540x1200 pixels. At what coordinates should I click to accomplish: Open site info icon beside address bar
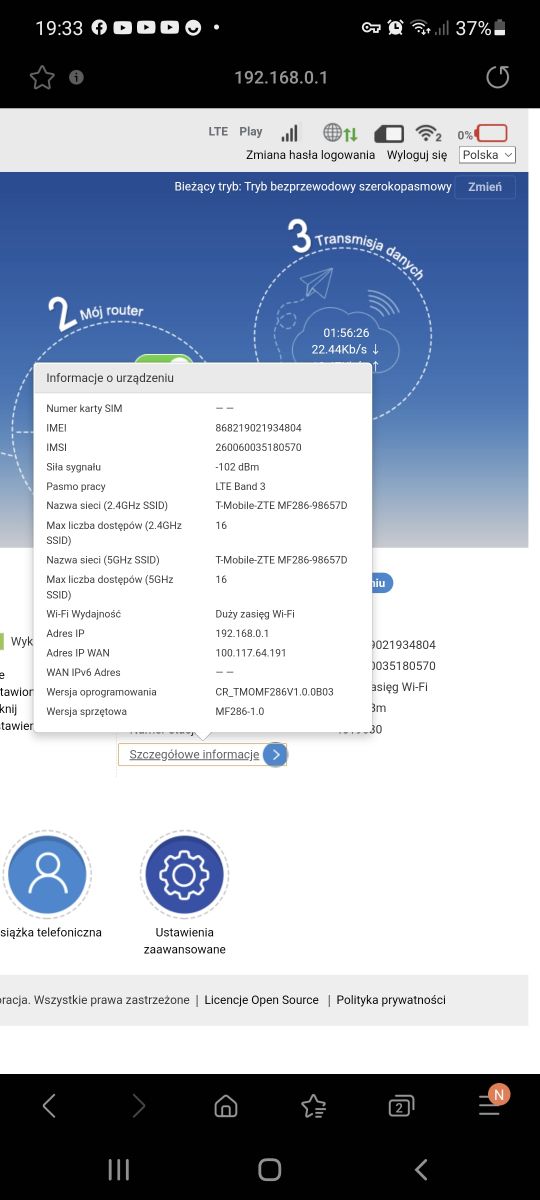click(76, 77)
